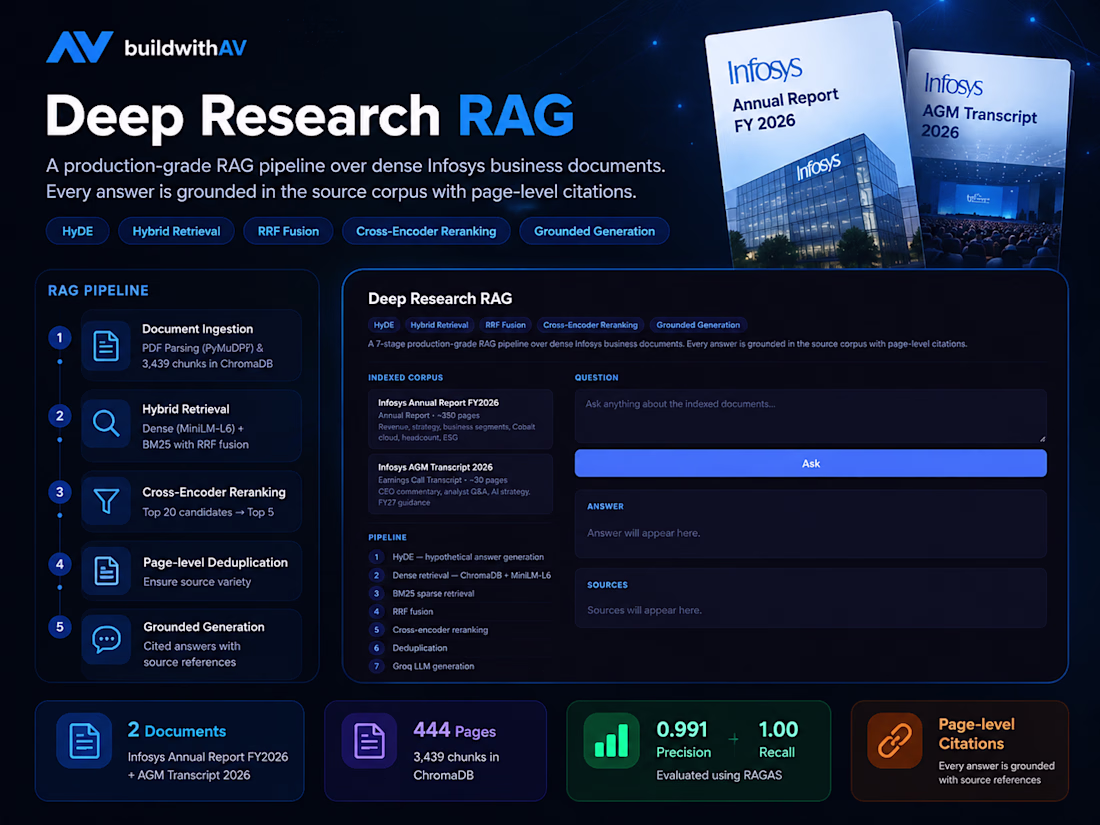Screen dimensions: 1100x825
Task: Click the Ask button
Action: pyautogui.click(x=810, y=464)
